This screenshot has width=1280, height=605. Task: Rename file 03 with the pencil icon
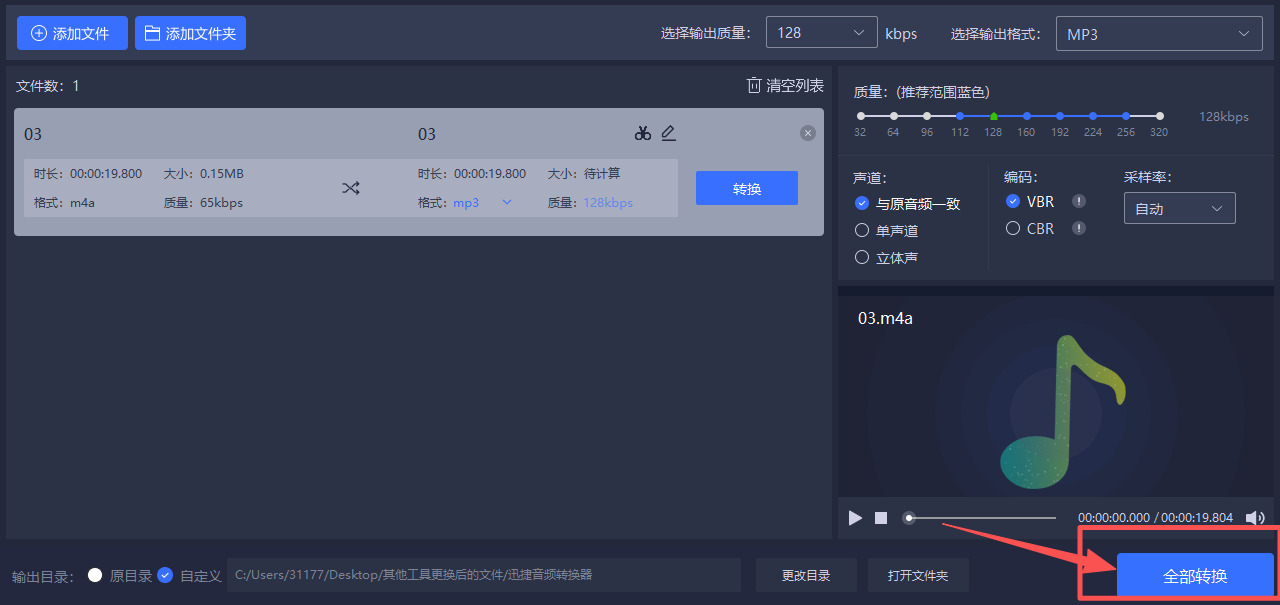pos(669,131)
